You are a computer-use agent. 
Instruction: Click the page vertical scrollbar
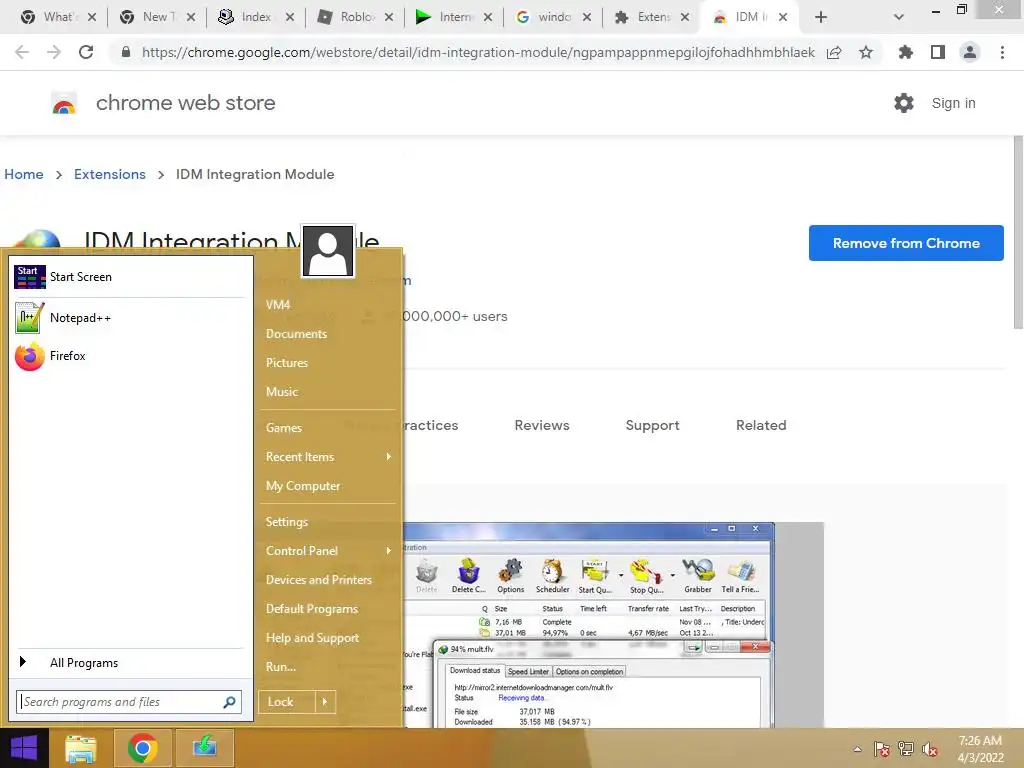1018,232
